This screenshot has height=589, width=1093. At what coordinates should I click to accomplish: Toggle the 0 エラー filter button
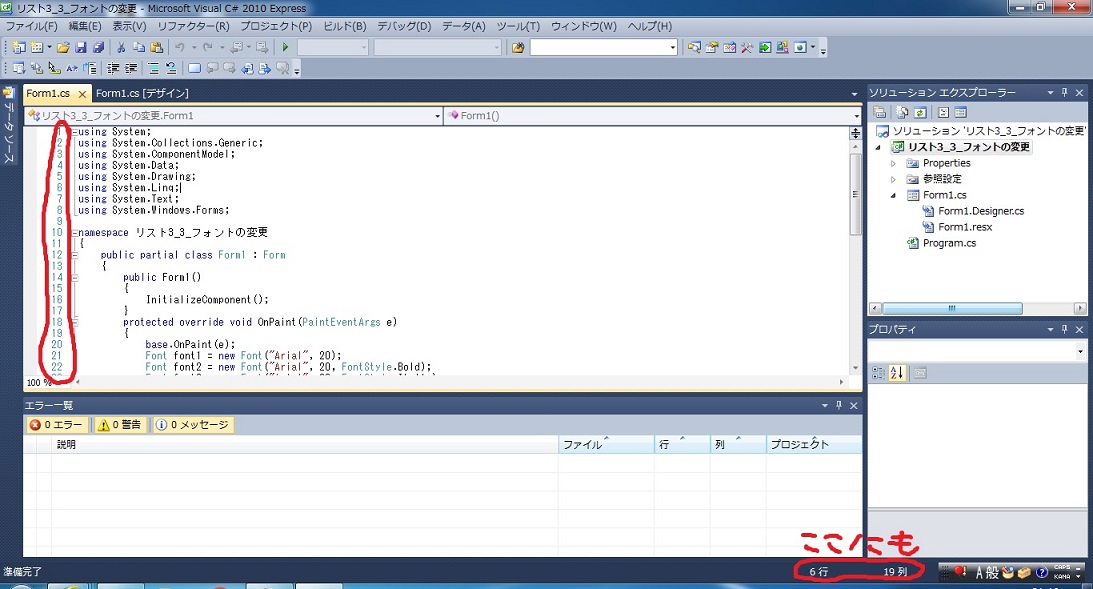pyautogui.click(x=56, y=425)
